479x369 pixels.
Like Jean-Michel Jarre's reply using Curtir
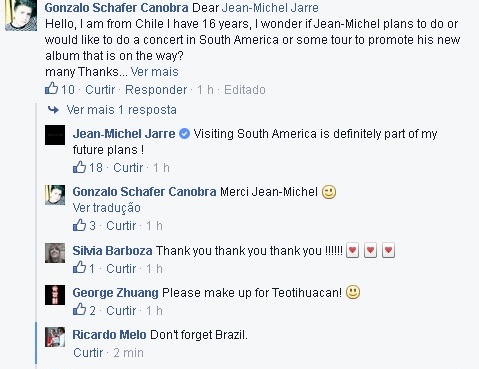pos(128,167)
